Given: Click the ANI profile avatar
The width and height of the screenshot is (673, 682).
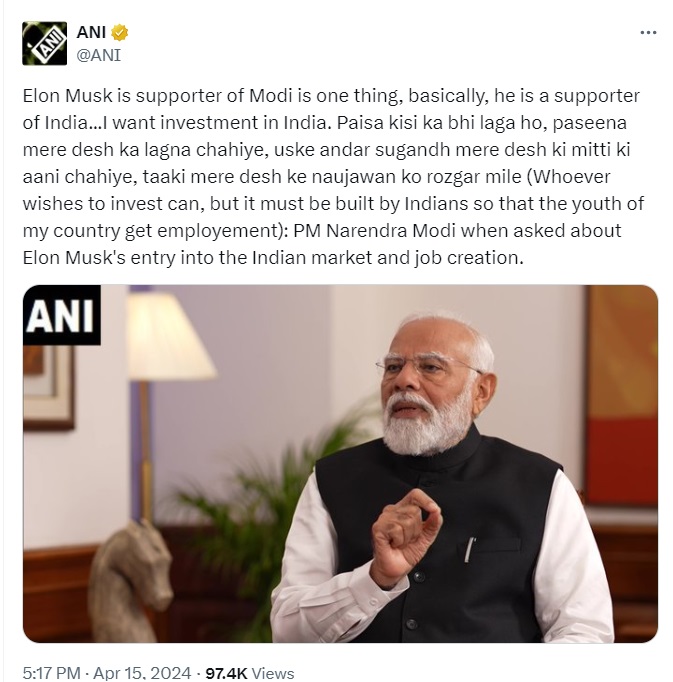Looking at the screenshot, I should point(43,43).
